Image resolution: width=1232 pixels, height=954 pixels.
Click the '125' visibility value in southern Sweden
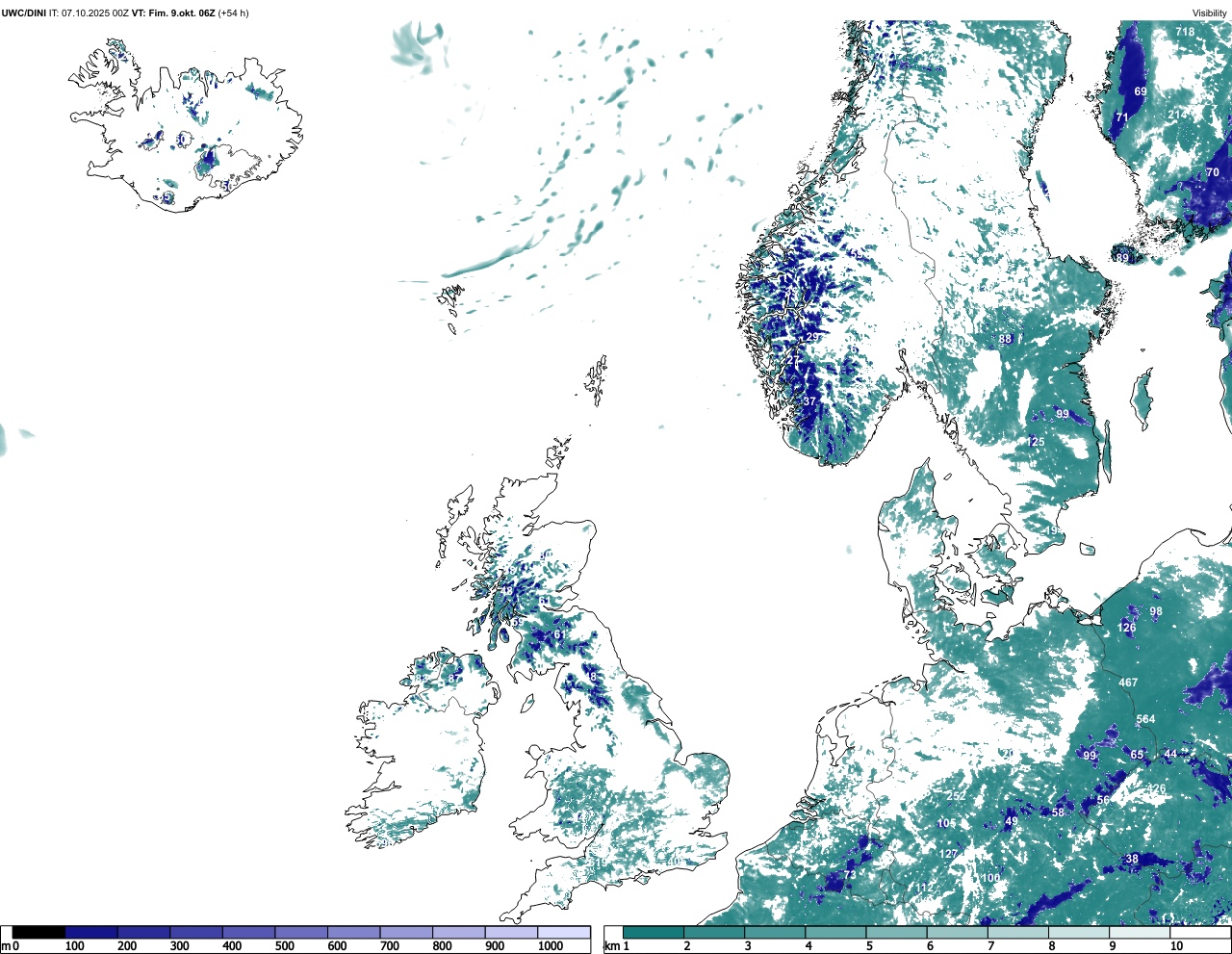point(1035,442)
